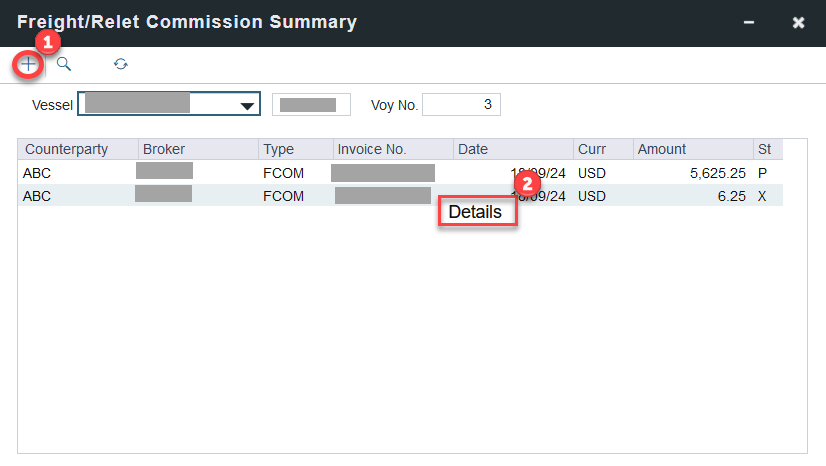The image size is (826, 466).
Task: Open the Vessel dropdown arrow
Action: coord(246,106)
